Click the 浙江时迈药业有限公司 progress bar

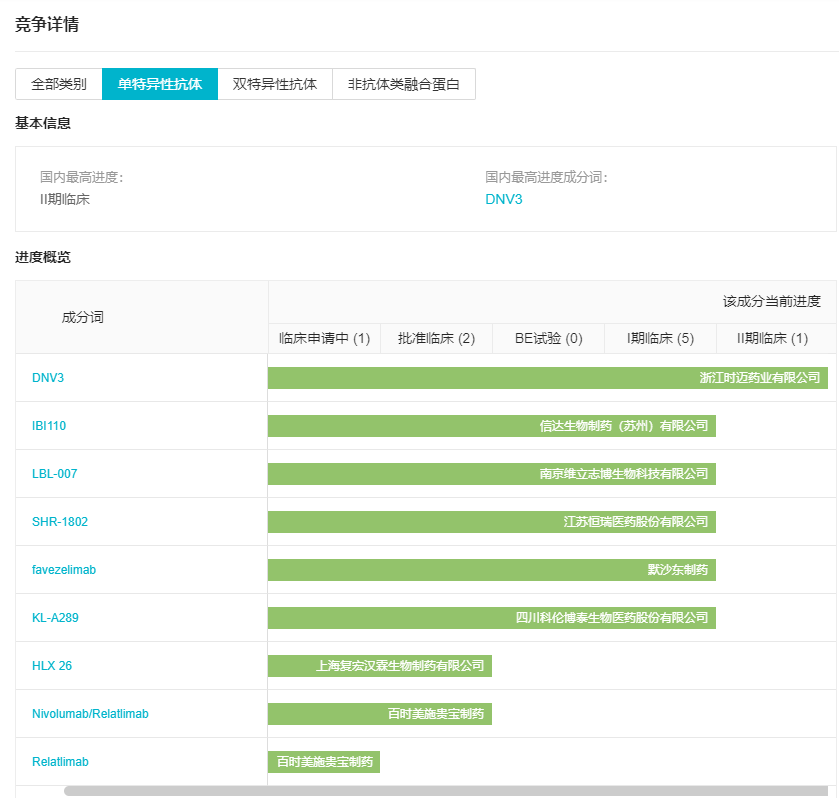pos(548,378)
